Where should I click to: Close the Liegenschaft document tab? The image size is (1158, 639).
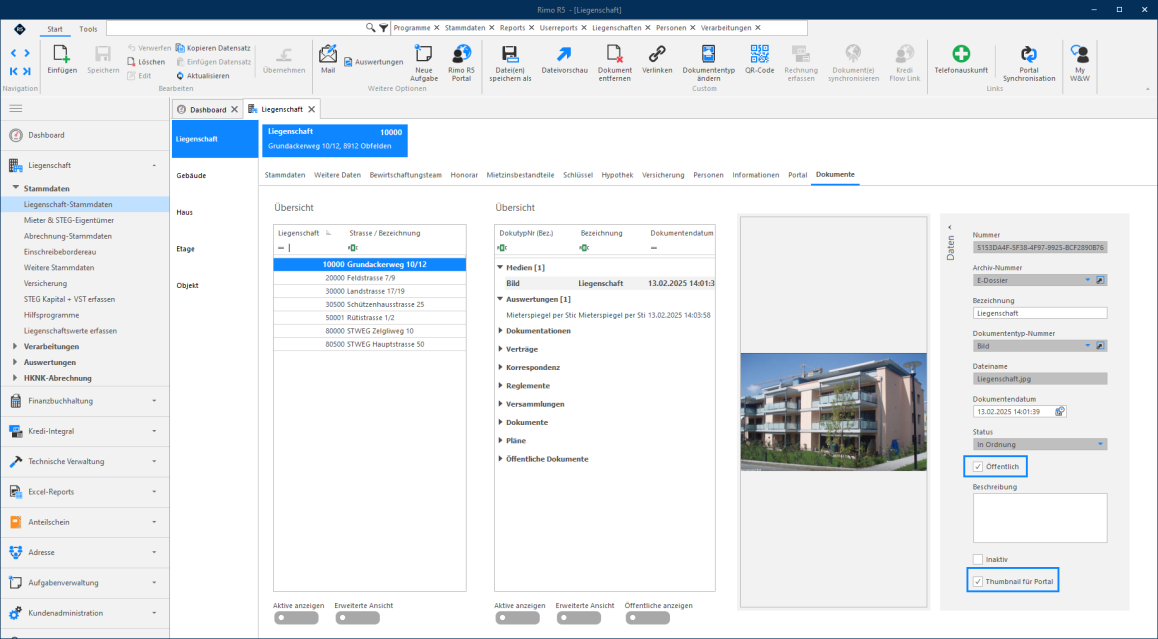pyautogui.click(x=312, y=109)
